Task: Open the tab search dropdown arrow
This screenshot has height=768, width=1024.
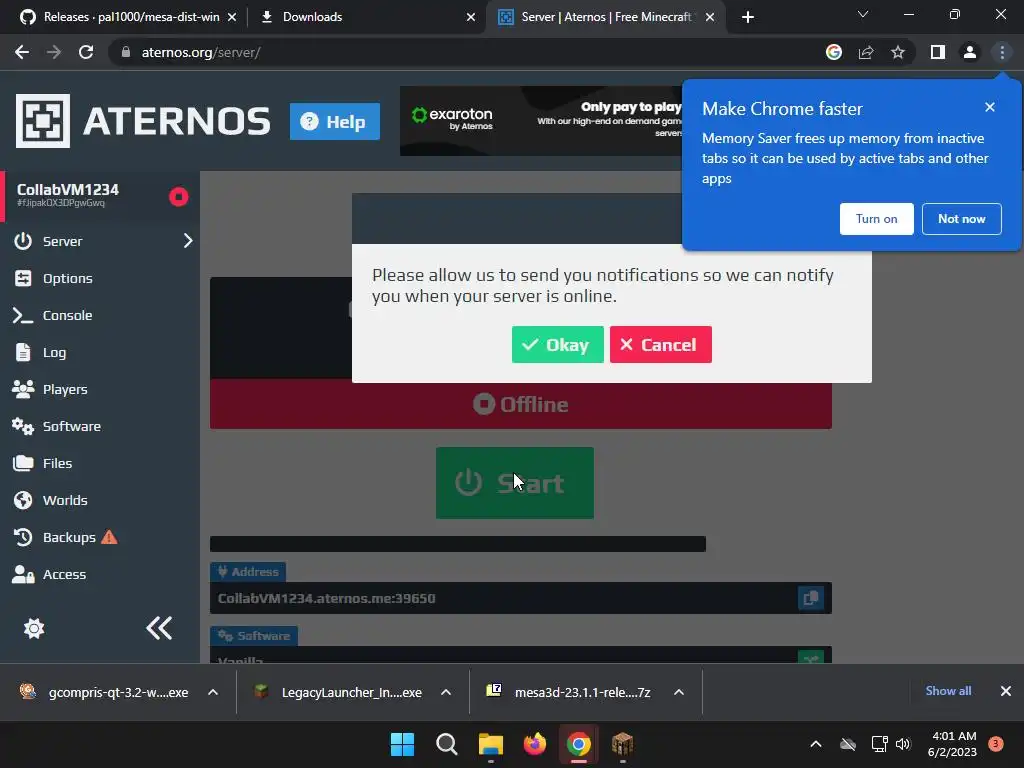Action: click(863, 14)
